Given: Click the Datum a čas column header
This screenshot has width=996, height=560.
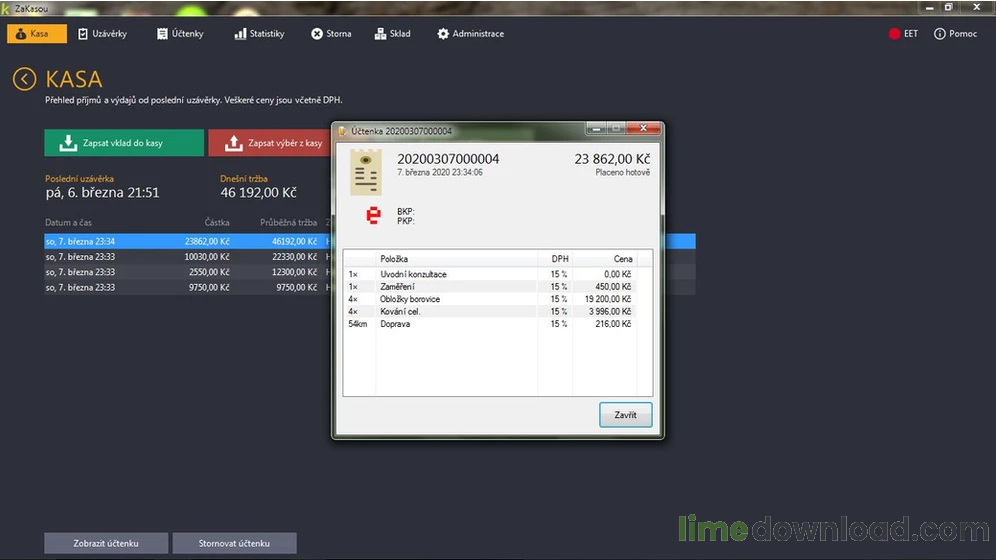Looking at the screenshot, I should coord(69,222).
